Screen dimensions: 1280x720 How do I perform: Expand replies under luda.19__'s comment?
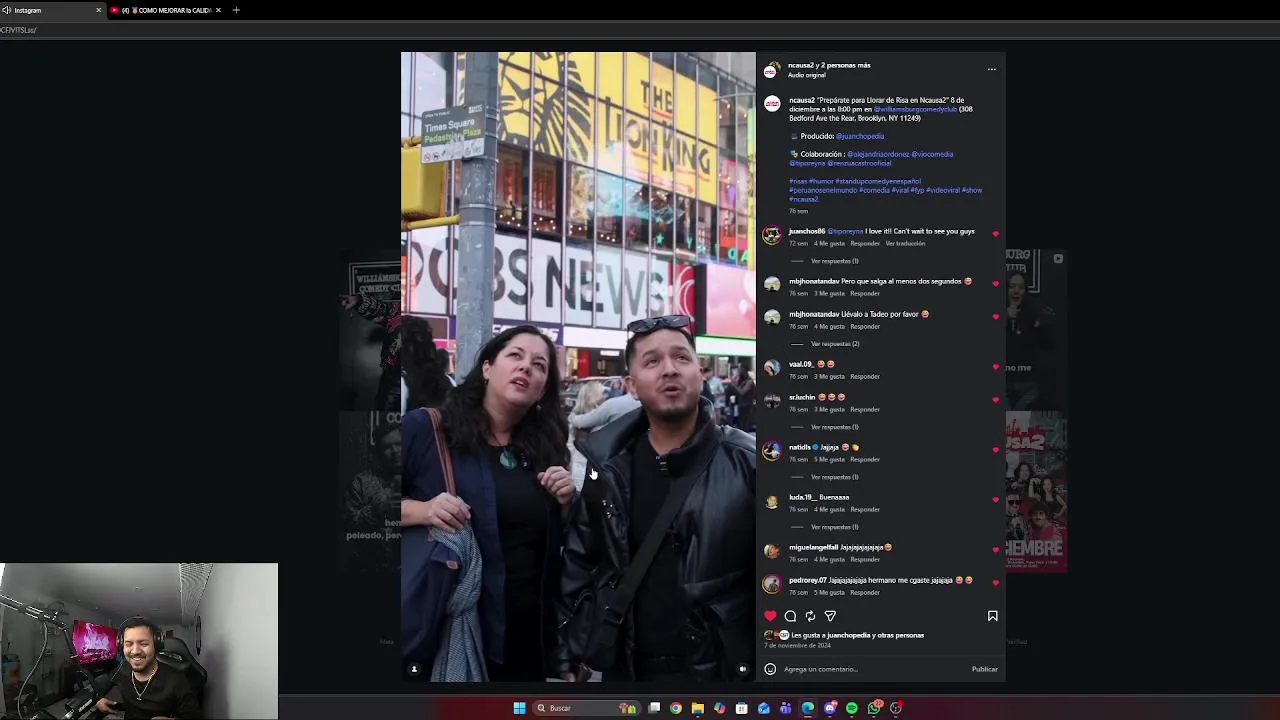coord(834,527)
